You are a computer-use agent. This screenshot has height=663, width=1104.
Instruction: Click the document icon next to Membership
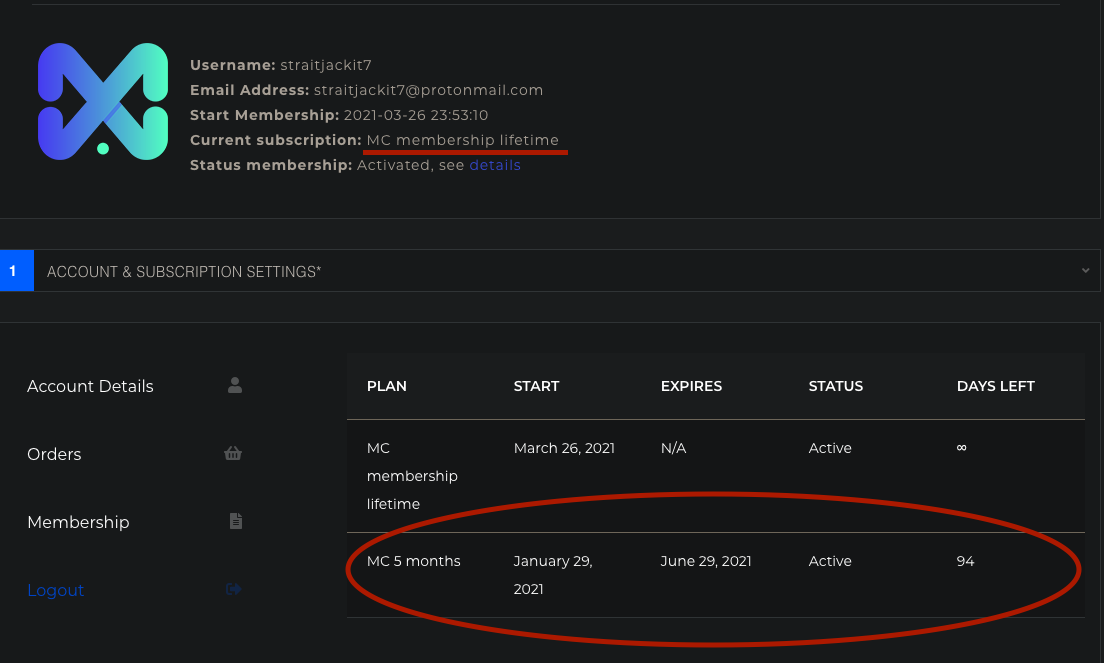(236, 521)
